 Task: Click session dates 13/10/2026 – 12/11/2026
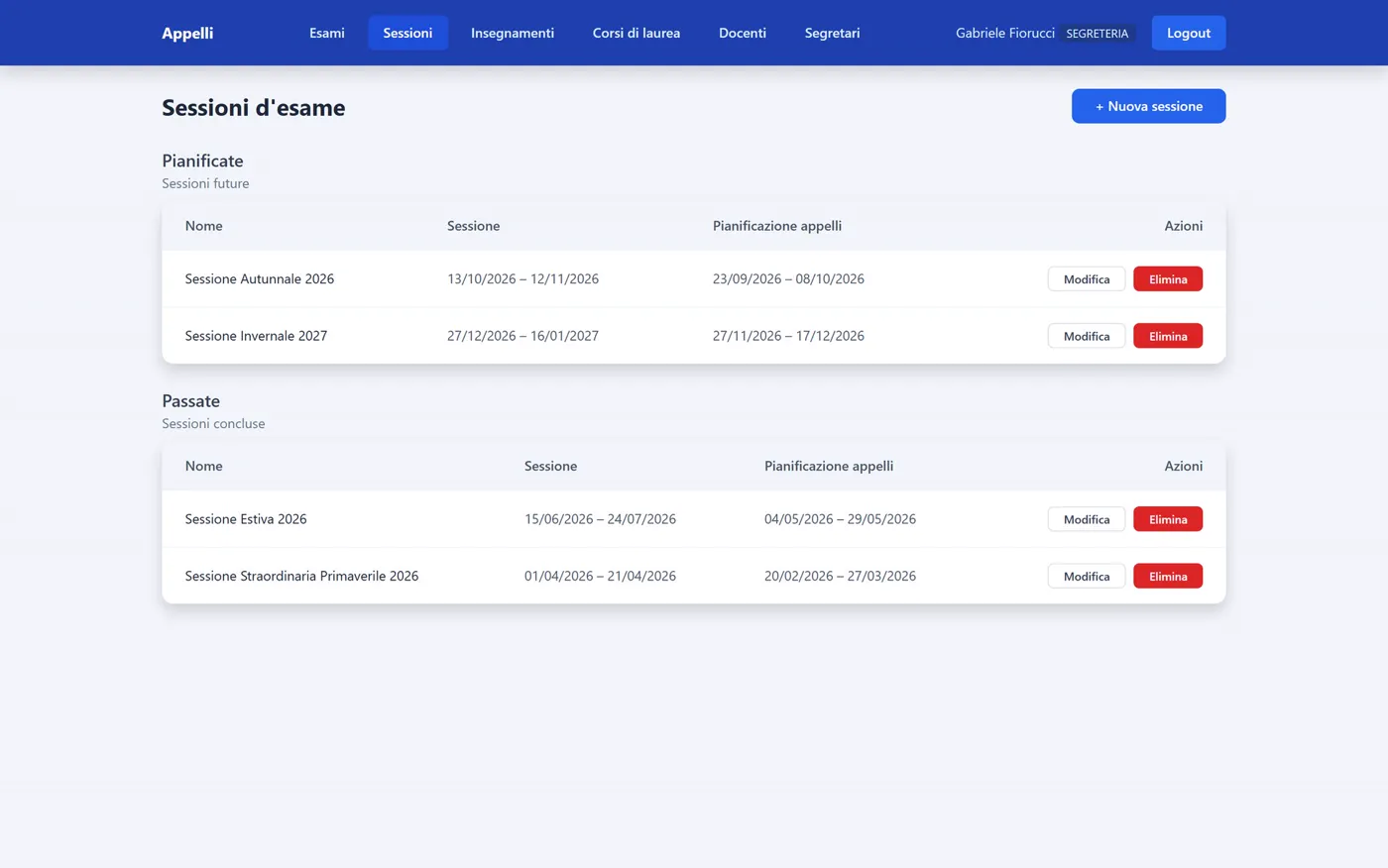tap(522, 279)
